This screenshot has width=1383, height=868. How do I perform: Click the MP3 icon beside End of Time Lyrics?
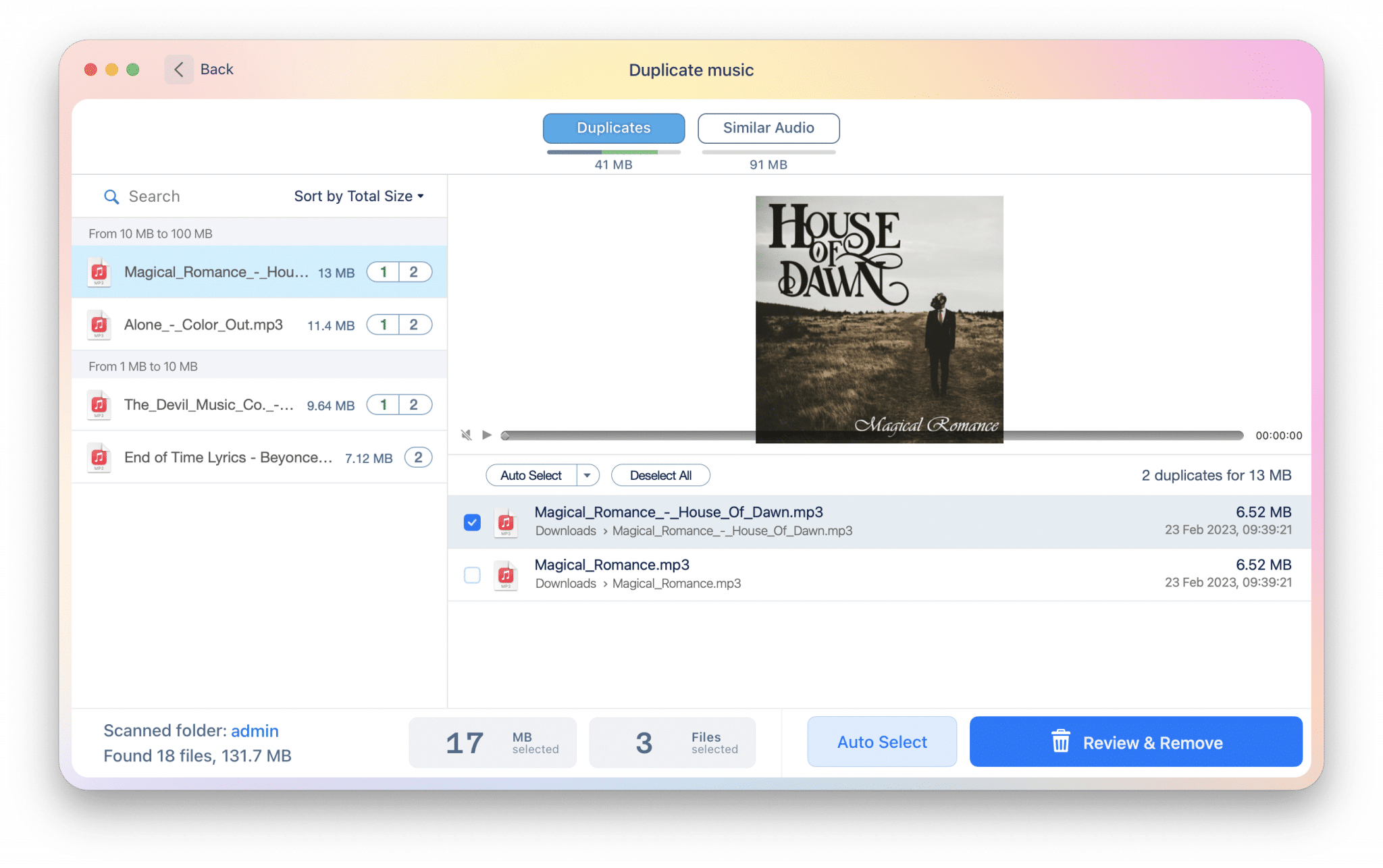(99, 457)
